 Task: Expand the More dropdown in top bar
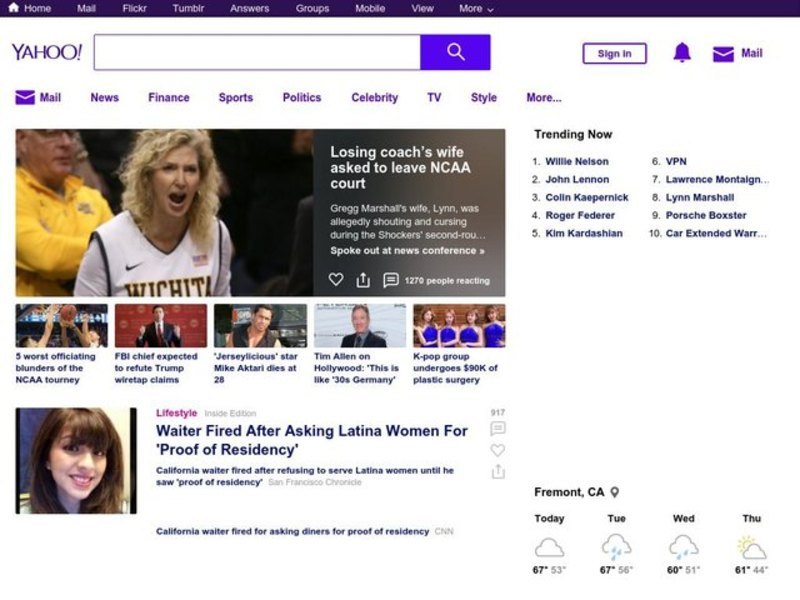pos(476,8)
